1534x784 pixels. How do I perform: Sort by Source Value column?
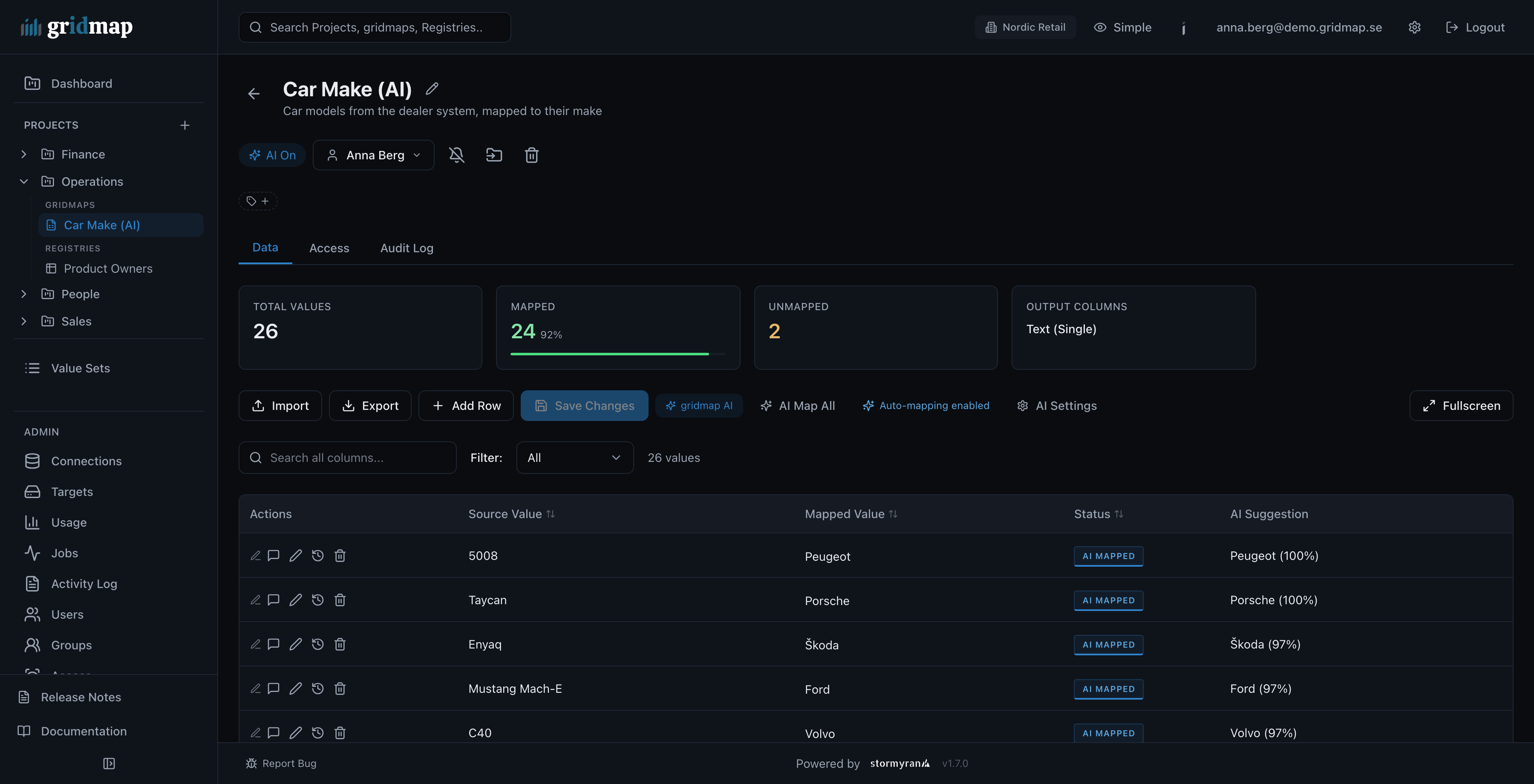511,514
